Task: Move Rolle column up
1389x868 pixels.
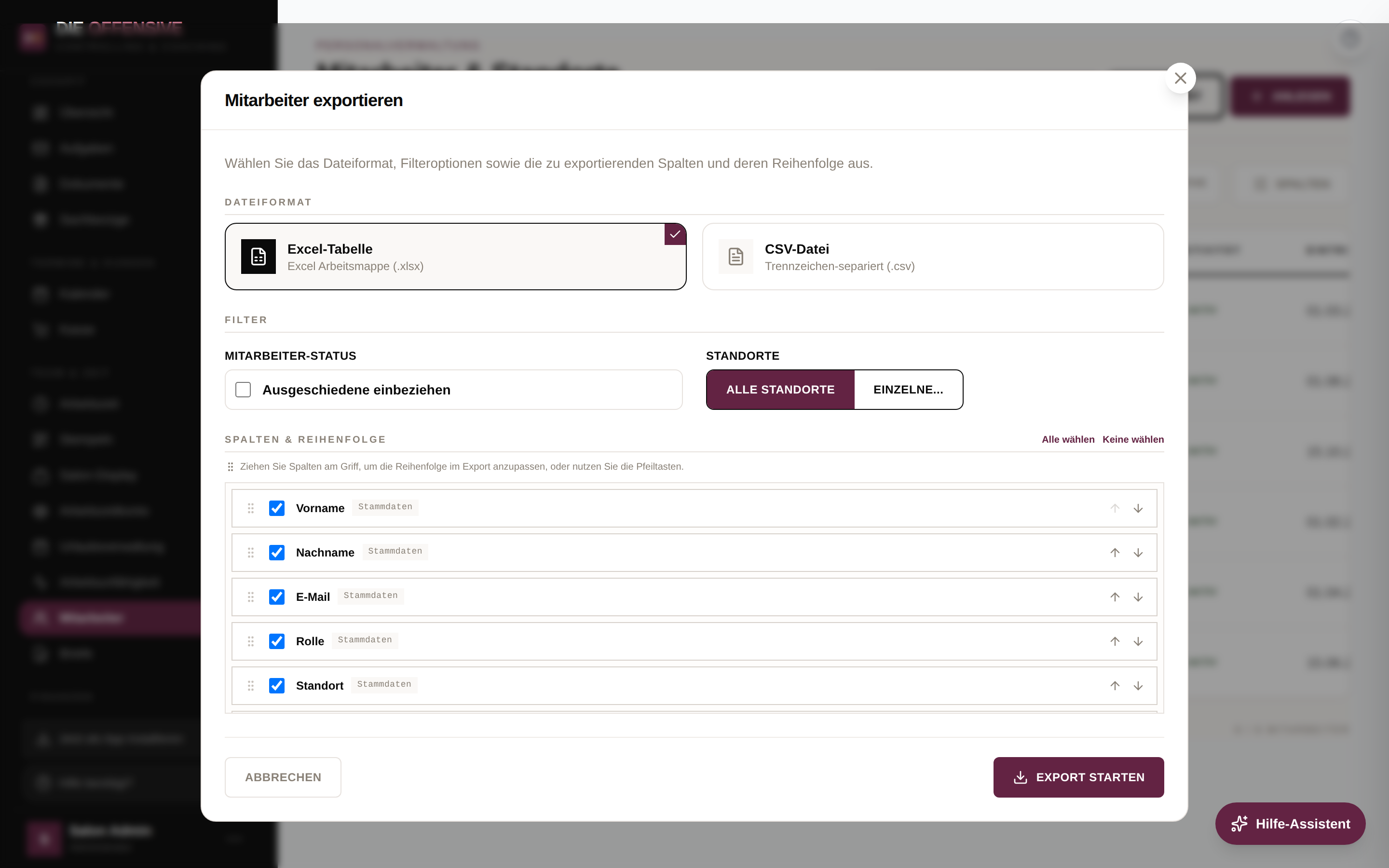Action: pyautogui.click(x=1115, y=641)
